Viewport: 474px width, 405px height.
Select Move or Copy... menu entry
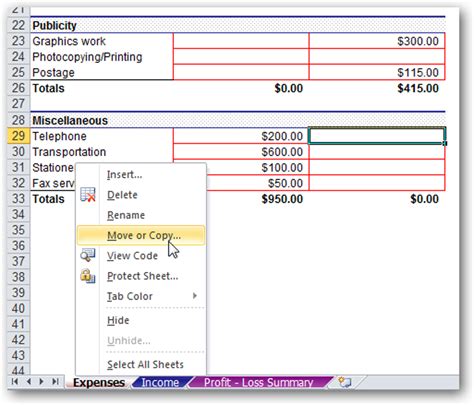pos(141,235)
